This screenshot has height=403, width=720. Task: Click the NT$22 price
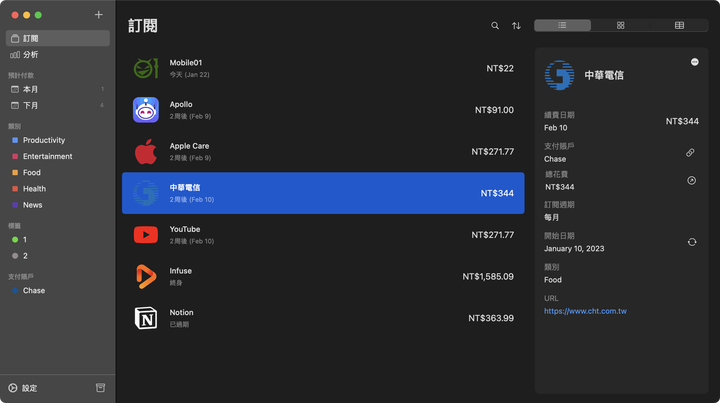(500, 68)
